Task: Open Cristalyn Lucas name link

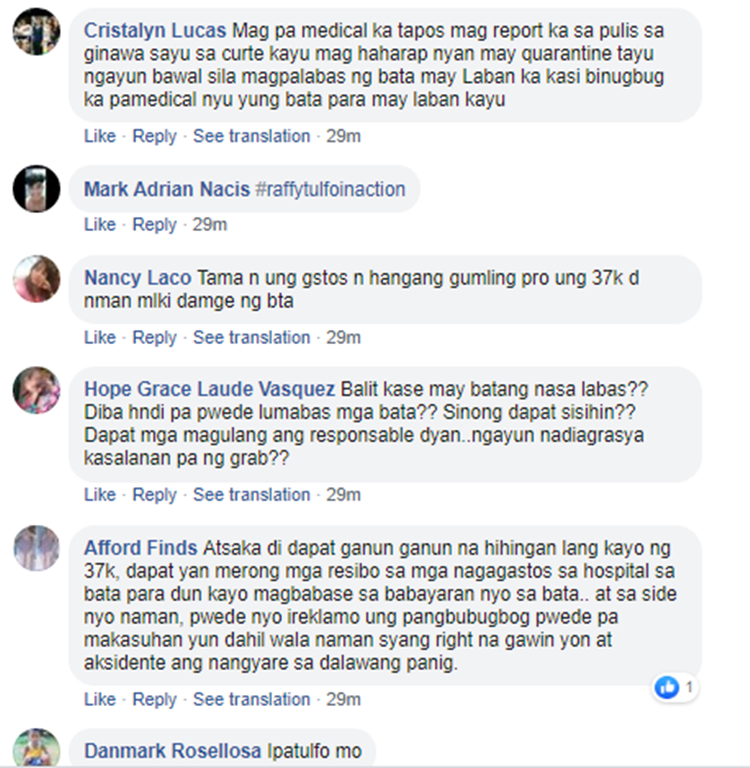Action: tap(155, 30)
